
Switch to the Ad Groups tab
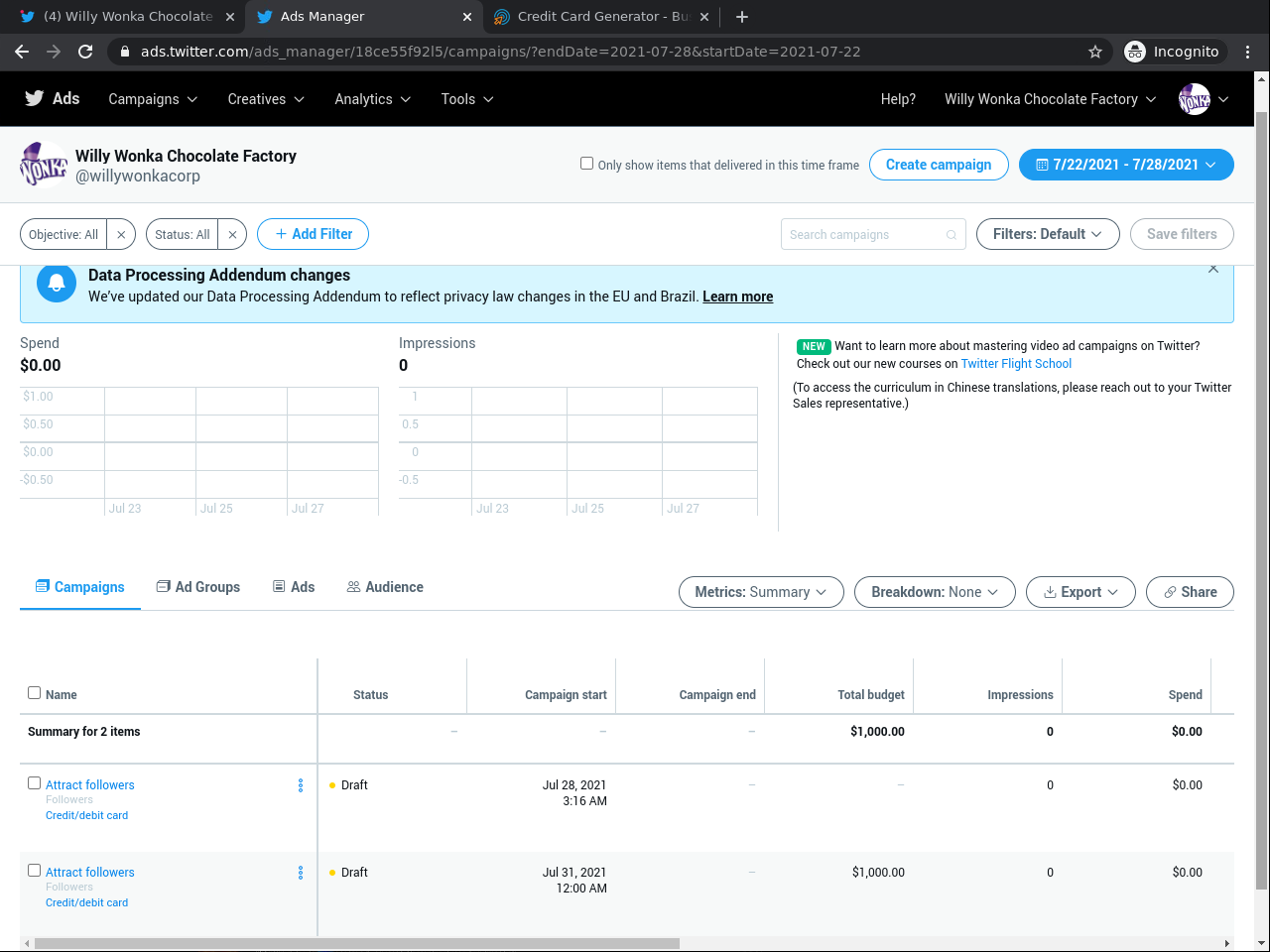click(x=198, y=587)
